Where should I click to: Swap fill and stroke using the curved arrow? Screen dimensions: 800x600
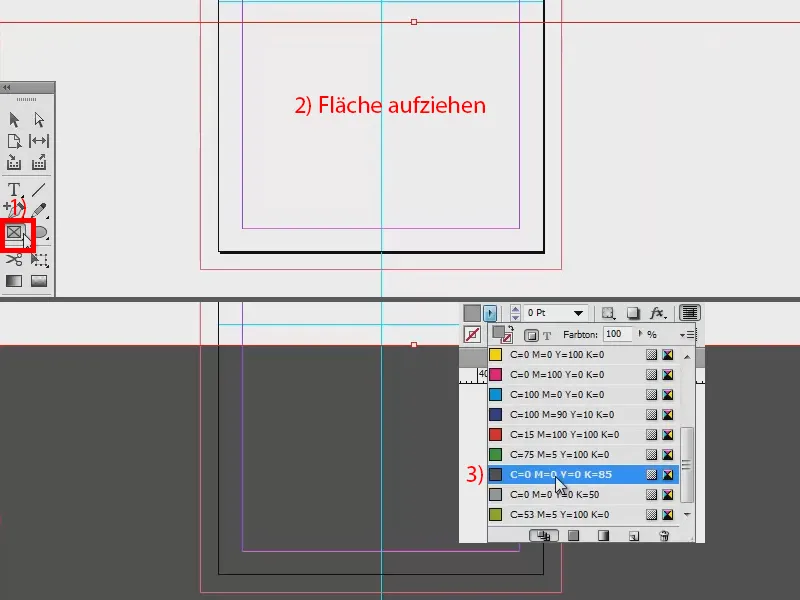[511, 328]
